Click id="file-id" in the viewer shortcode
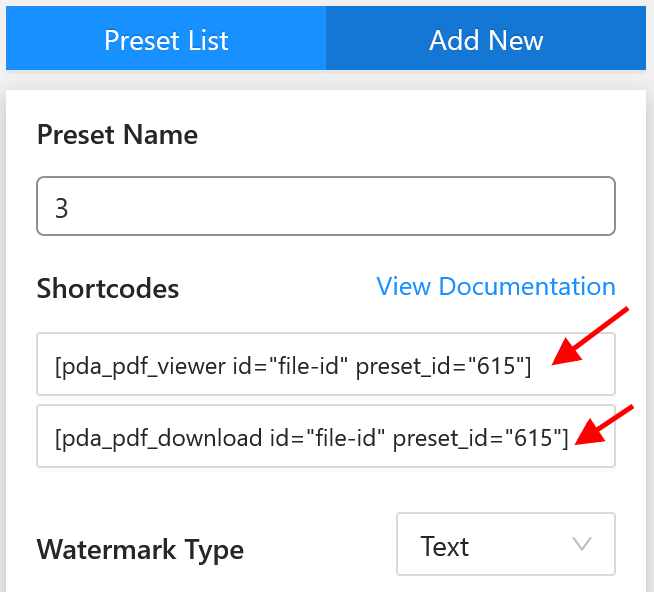 click(290, 367)
